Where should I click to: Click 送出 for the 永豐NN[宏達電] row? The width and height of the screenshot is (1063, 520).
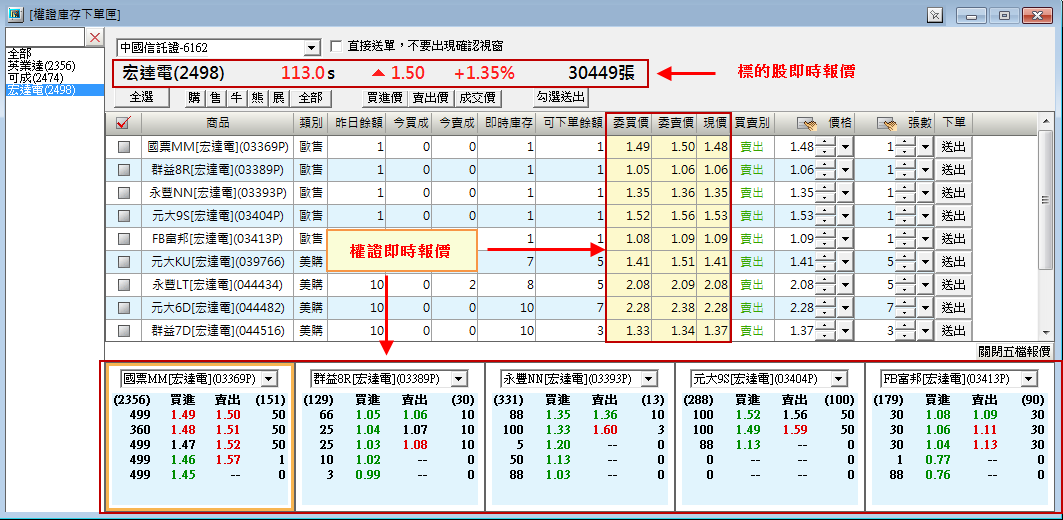pyautogui.click(x=954, y=193)
